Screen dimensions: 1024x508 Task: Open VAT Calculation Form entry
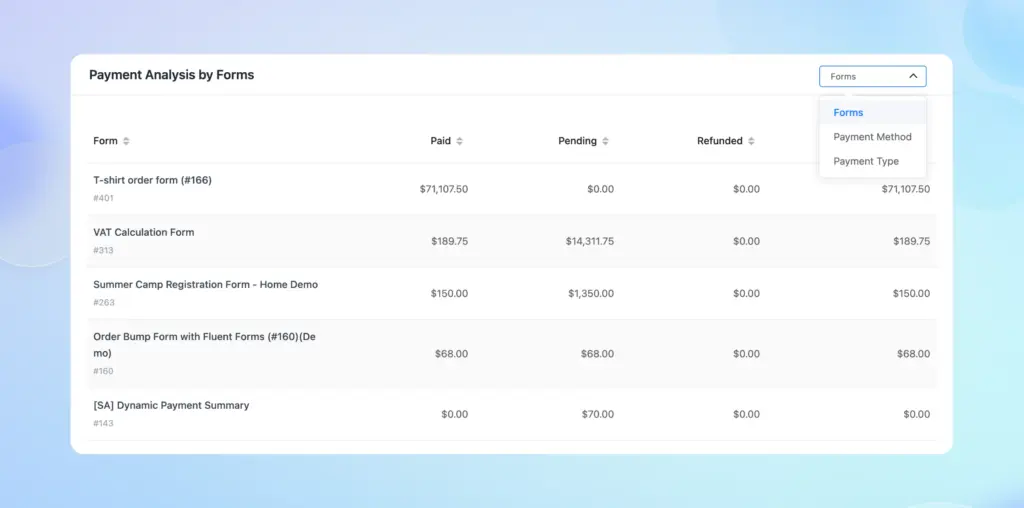click(144, 232)
